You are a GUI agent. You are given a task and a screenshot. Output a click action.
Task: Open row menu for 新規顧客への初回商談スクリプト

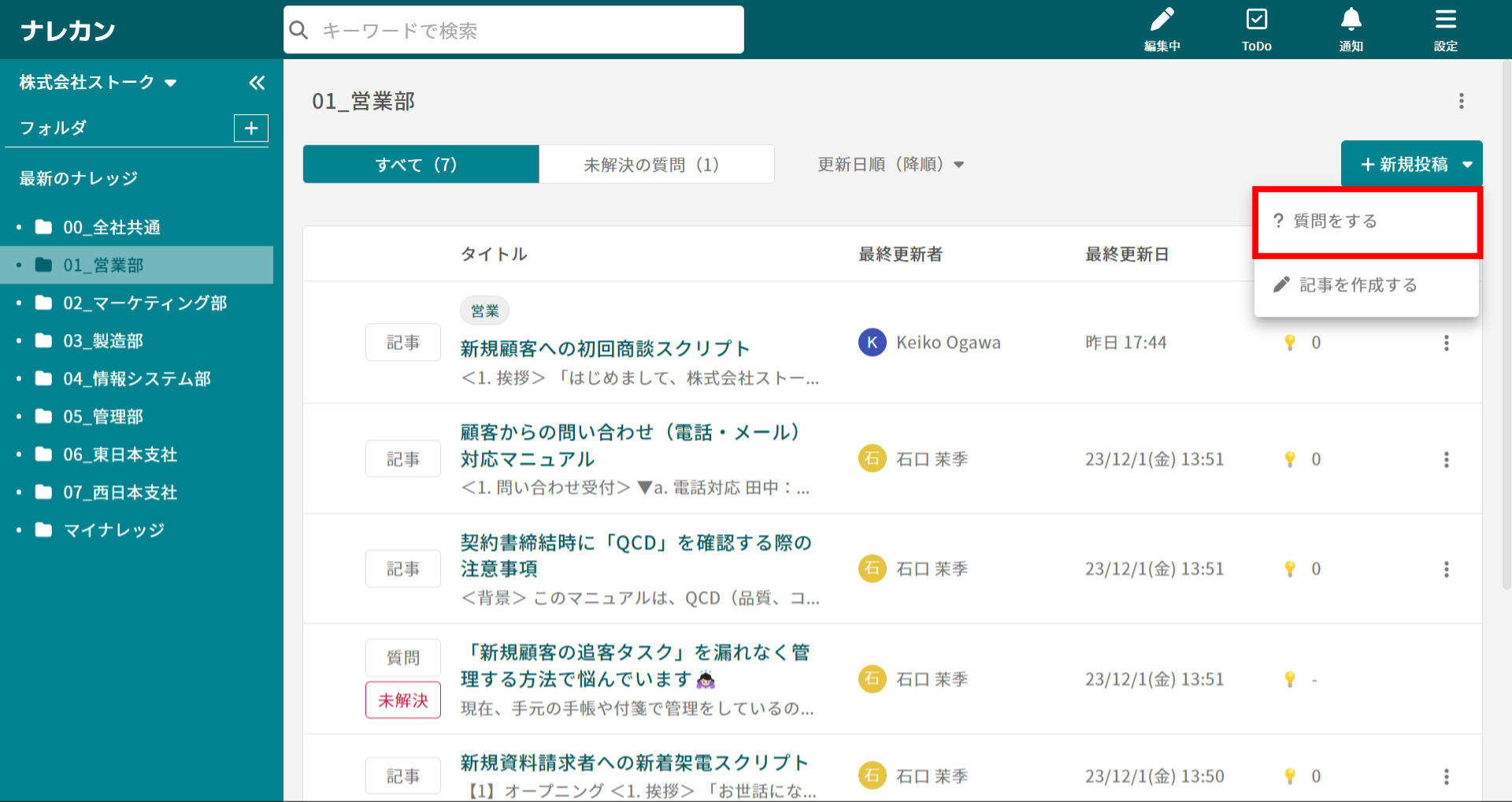click(x=1446, y=343)
